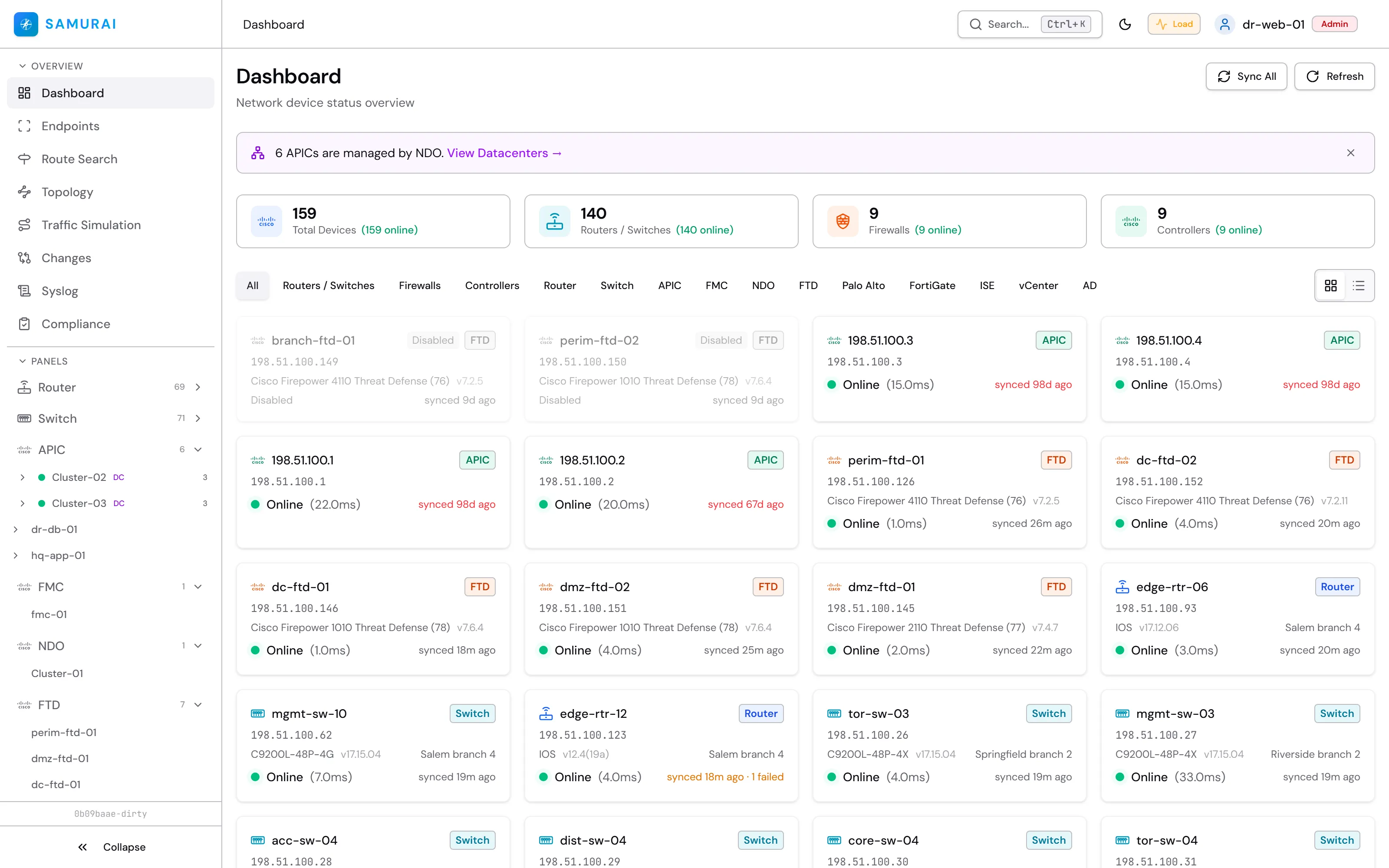Select fmc-01 in the sidebar
Screen dimensions: 1389x868
coord(49,614)
